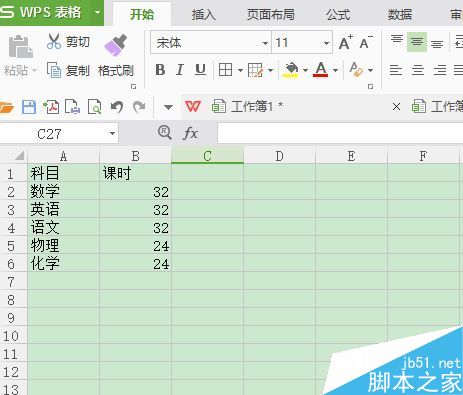The height and width of the screenshot is (395, 463).
Task: Switch to the 插入 tab
Action: tap(204, 15)
